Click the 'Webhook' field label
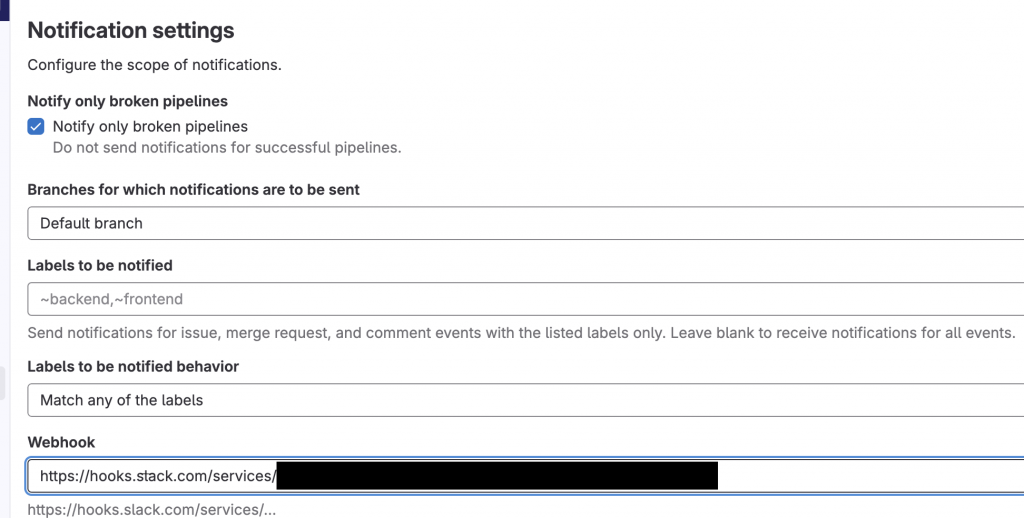Image resolution: width=1024 pixels, height=518 pixels. coord(61,441)
